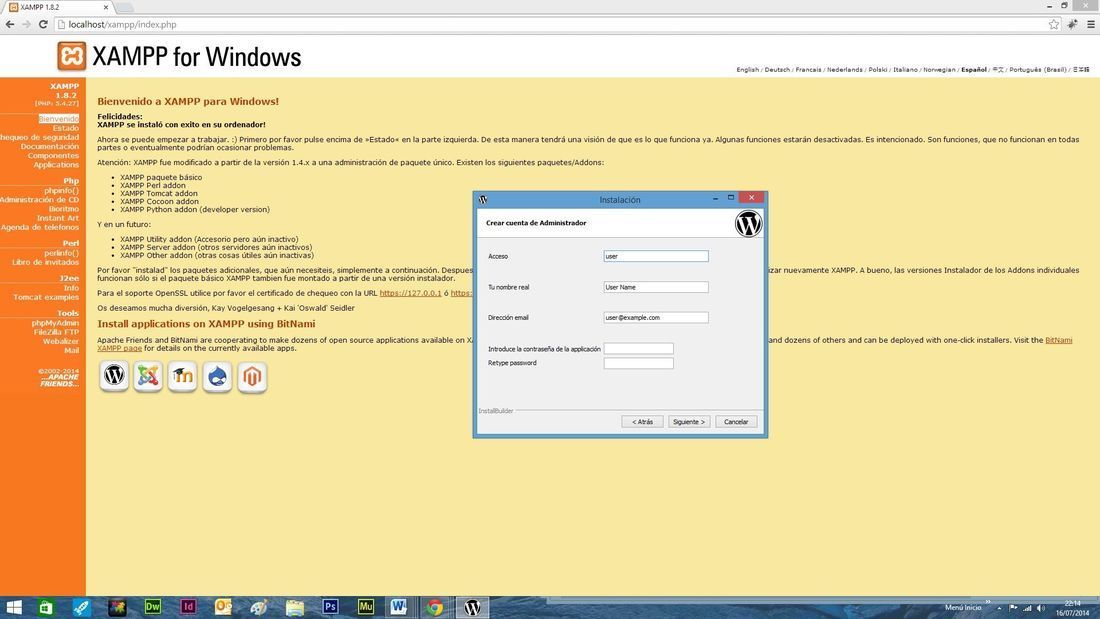Viewport: 1100px width, 619px height.
Task: Open Outlook from the taskbar
Action: (x=223, y=607)
